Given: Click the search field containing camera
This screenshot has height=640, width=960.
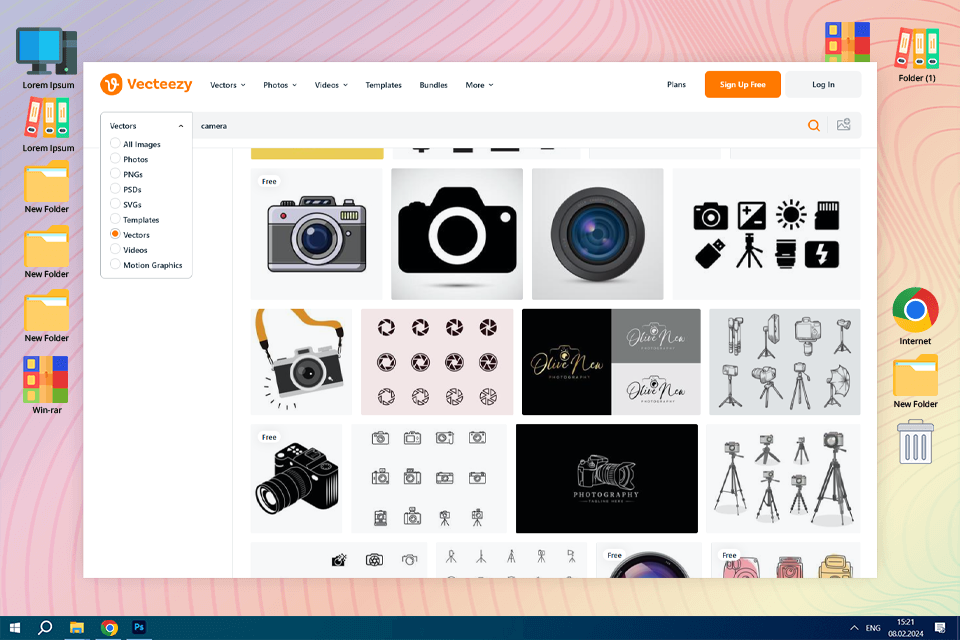Looking at the screenshot, I should 499,126.
